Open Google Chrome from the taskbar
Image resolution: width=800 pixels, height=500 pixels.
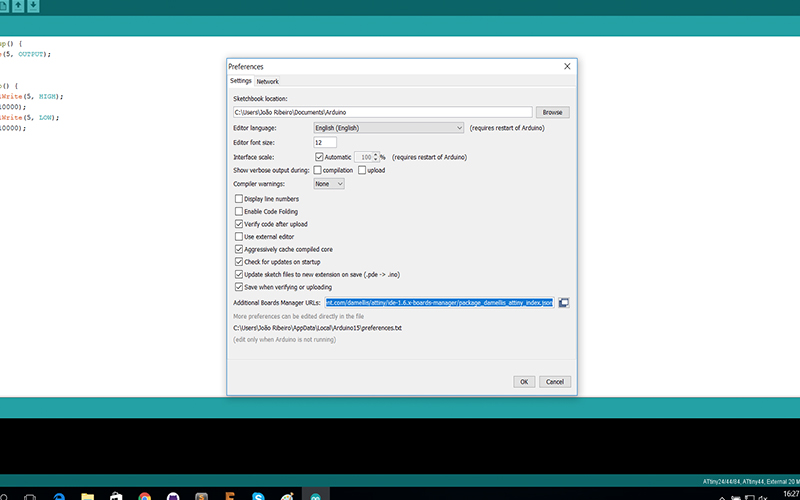[x=145, y=496]
